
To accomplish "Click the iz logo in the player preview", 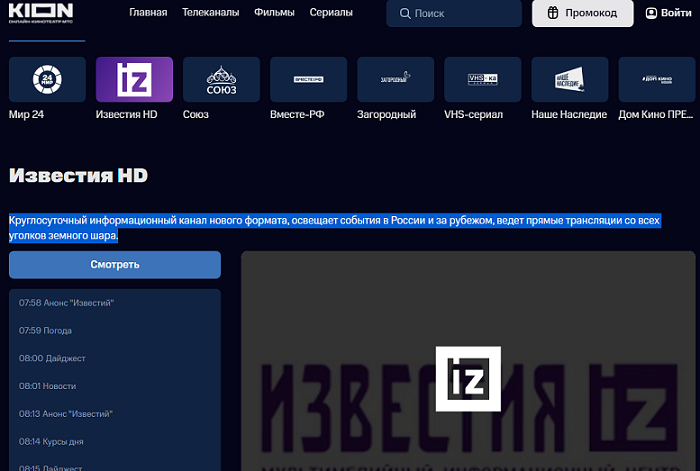I will click(468, 379).
